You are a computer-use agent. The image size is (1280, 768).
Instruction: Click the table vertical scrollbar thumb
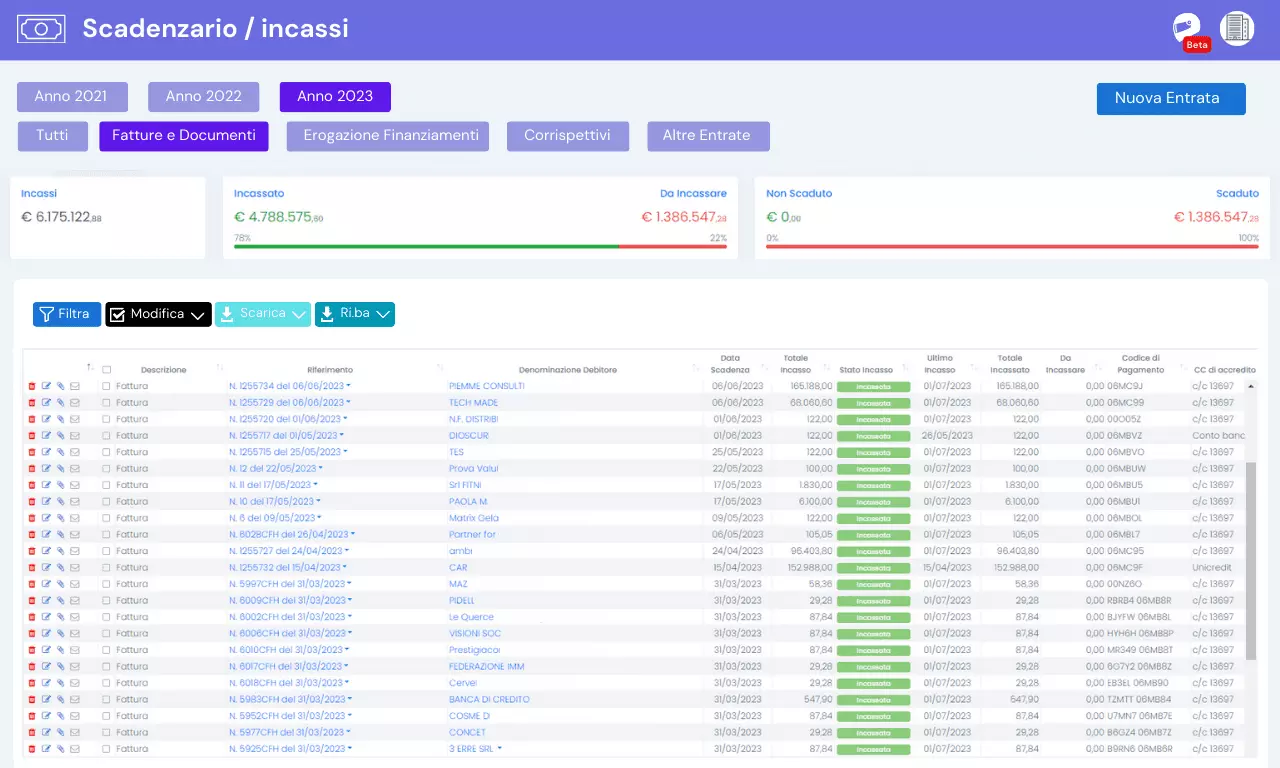tap(1251, 560)
